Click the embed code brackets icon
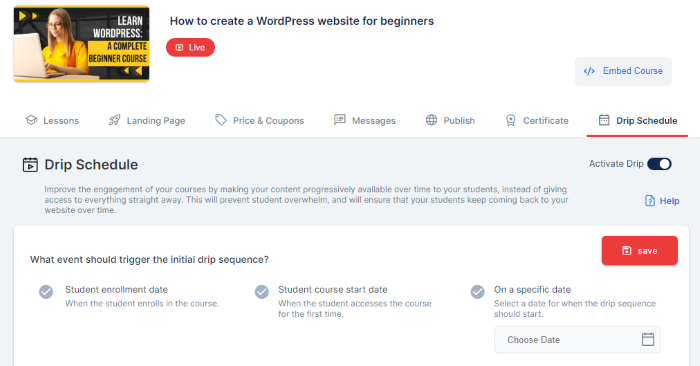Image resolution: width=700 pixels, height=366 pixels. tap(589, 71)
